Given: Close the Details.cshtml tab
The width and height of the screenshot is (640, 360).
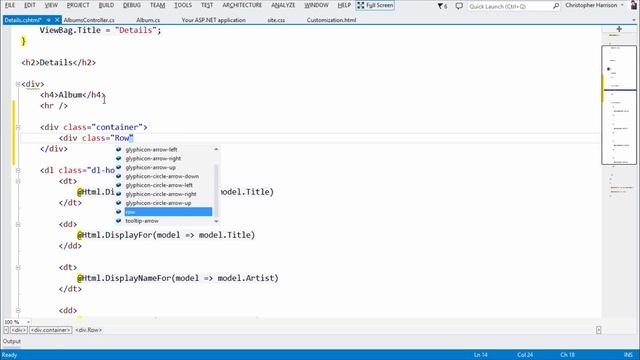Looking at the screenshot, I should (x=57, y=20).
